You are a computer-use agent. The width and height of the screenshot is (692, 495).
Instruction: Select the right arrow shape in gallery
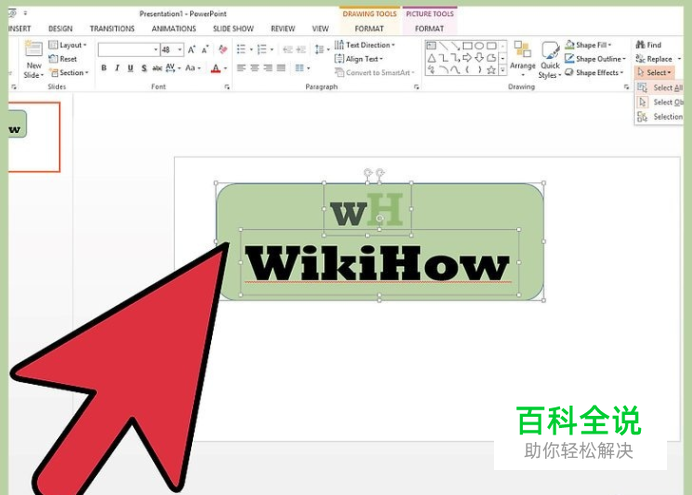coord(467,58)
